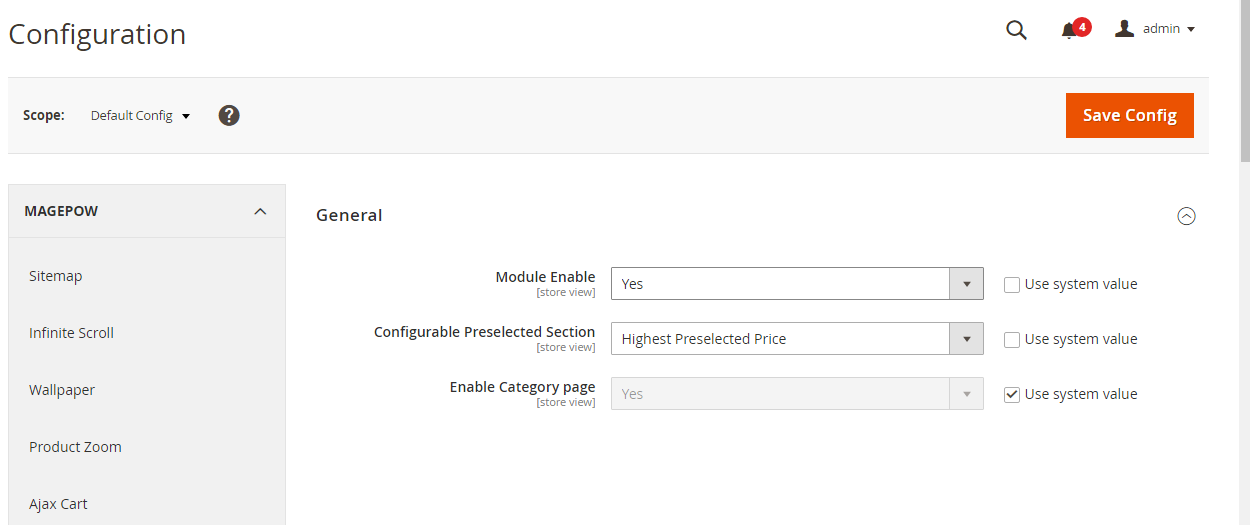This screenshot has width=1250, height=525.
Task: Select Infinite Scroll in the sidebar
Action: [72, 333]
